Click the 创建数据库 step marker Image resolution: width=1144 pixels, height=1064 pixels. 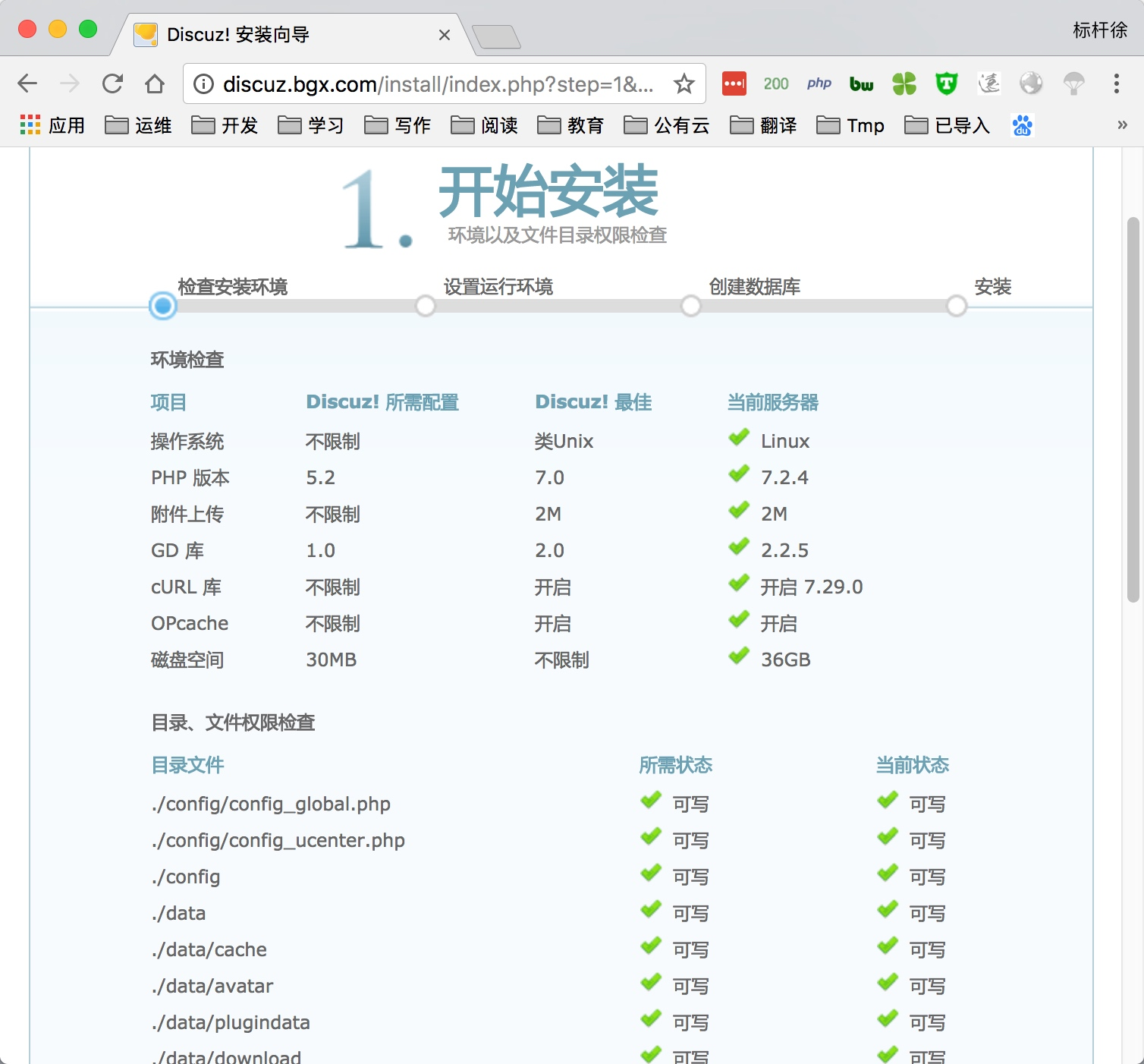[691, 306]
